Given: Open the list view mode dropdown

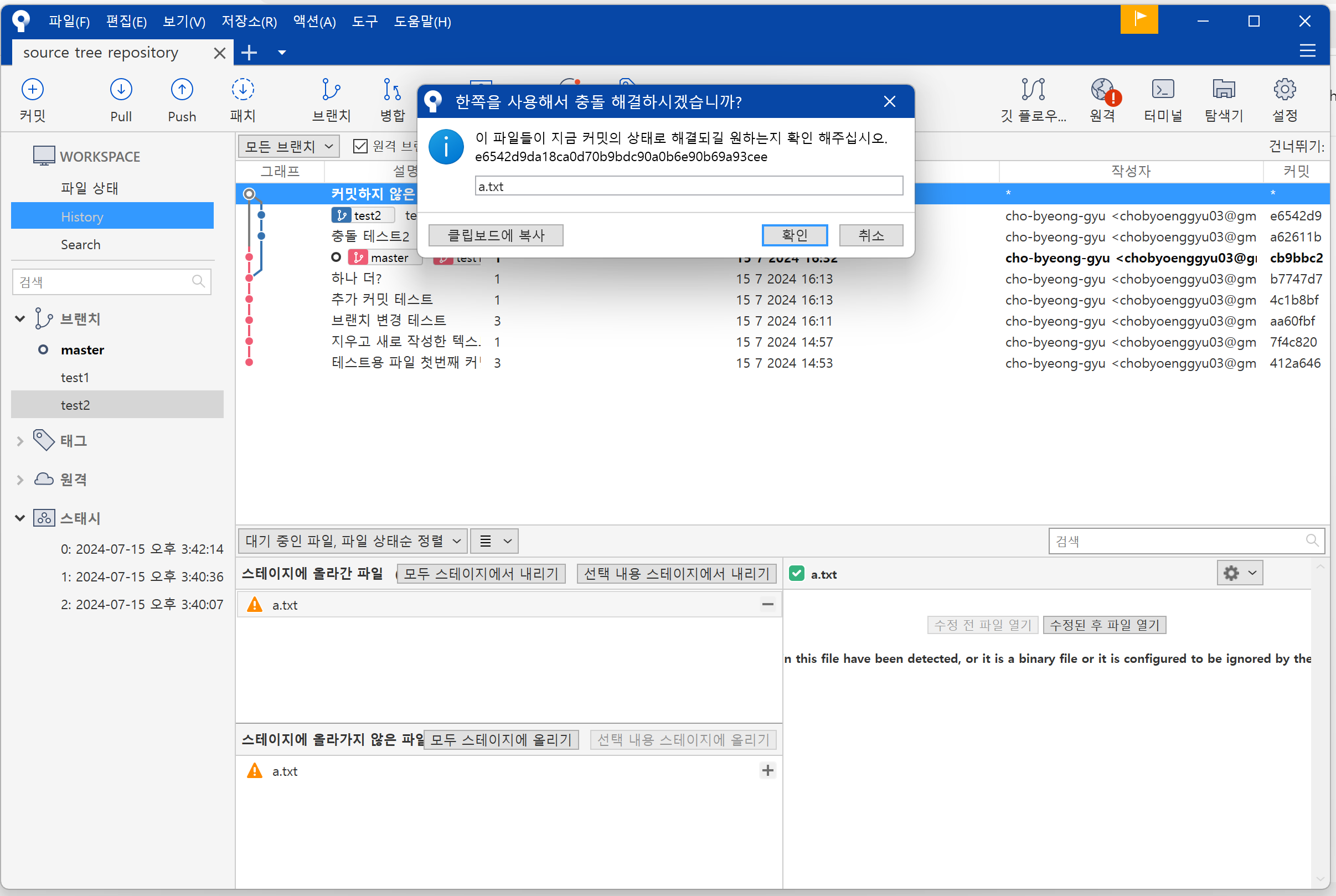Looking at the screenshot, I should (x=494, y=540).
